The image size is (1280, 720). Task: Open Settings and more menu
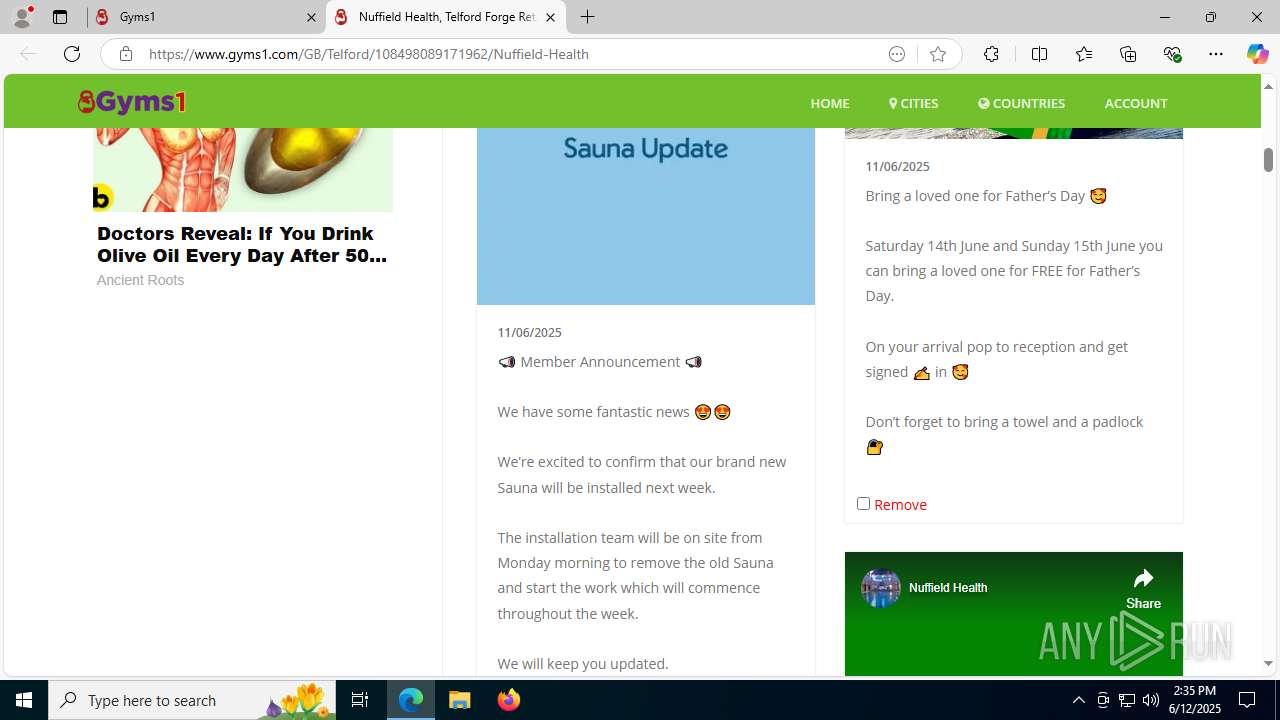click(1216, 54)
